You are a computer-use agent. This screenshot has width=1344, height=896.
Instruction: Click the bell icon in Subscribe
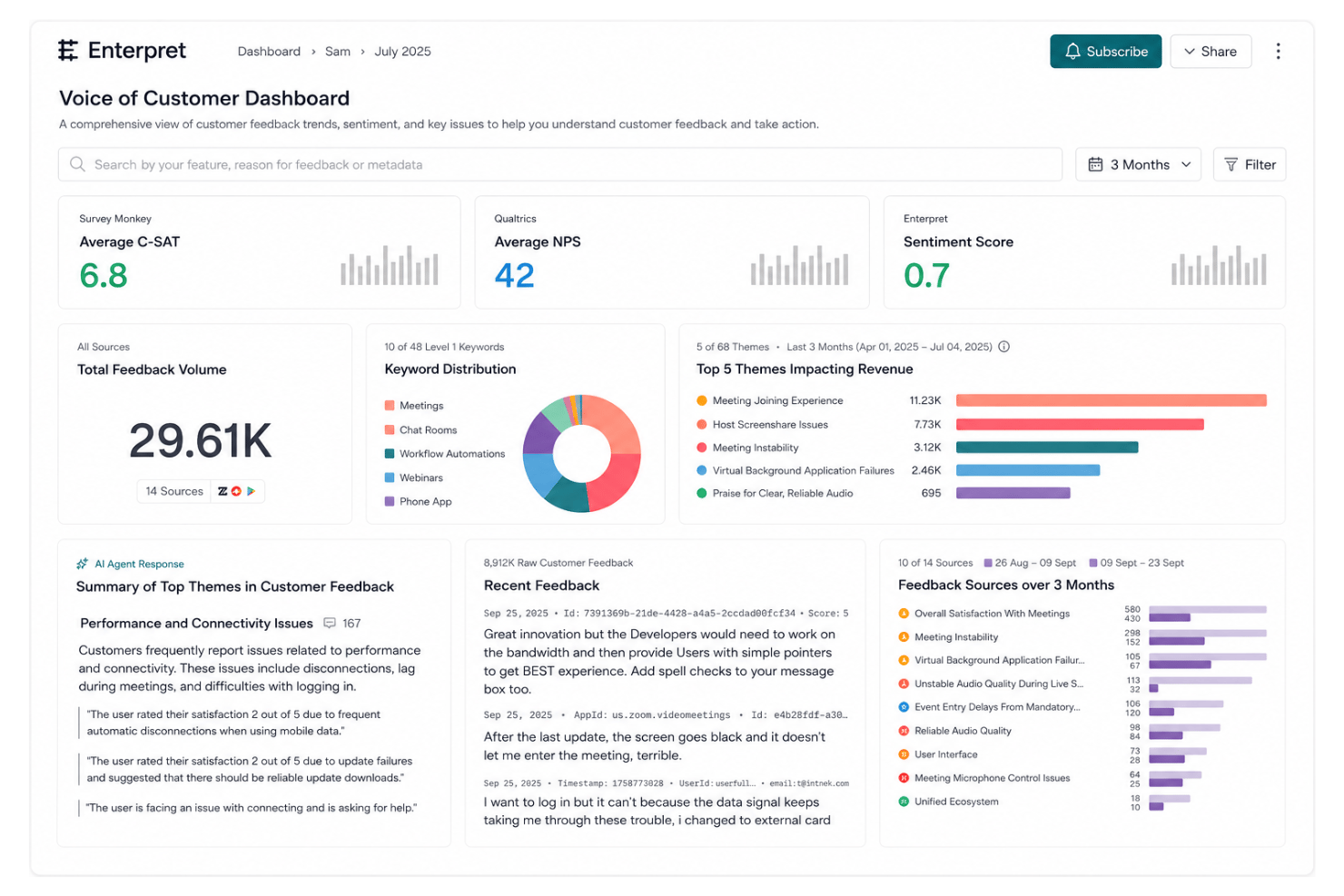point(1072,52)
